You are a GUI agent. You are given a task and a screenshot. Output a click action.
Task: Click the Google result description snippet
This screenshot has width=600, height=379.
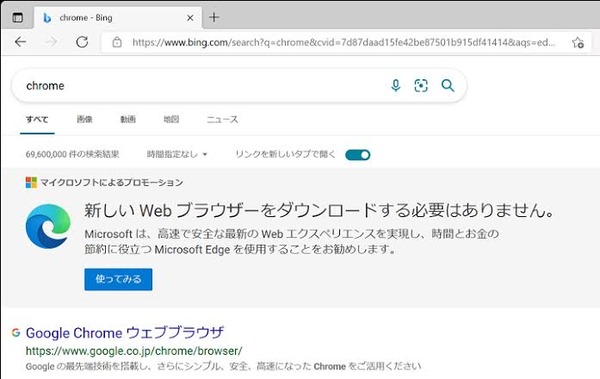click(223, 366)
